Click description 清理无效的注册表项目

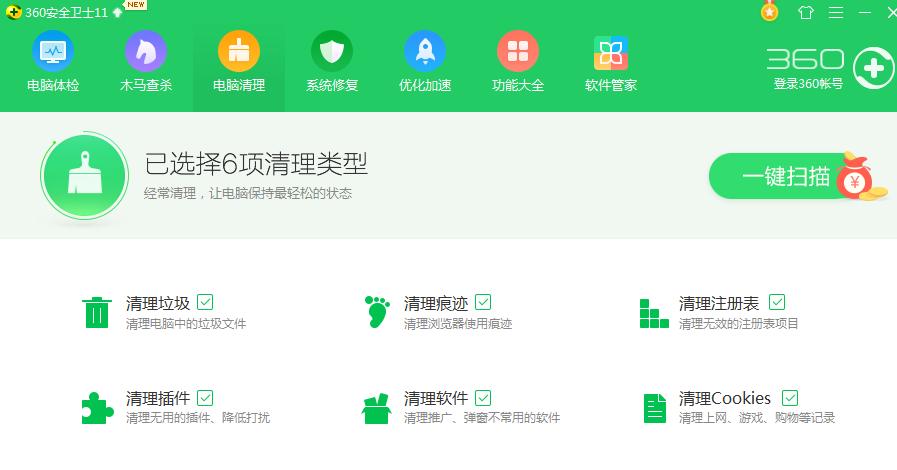point(739,324)
